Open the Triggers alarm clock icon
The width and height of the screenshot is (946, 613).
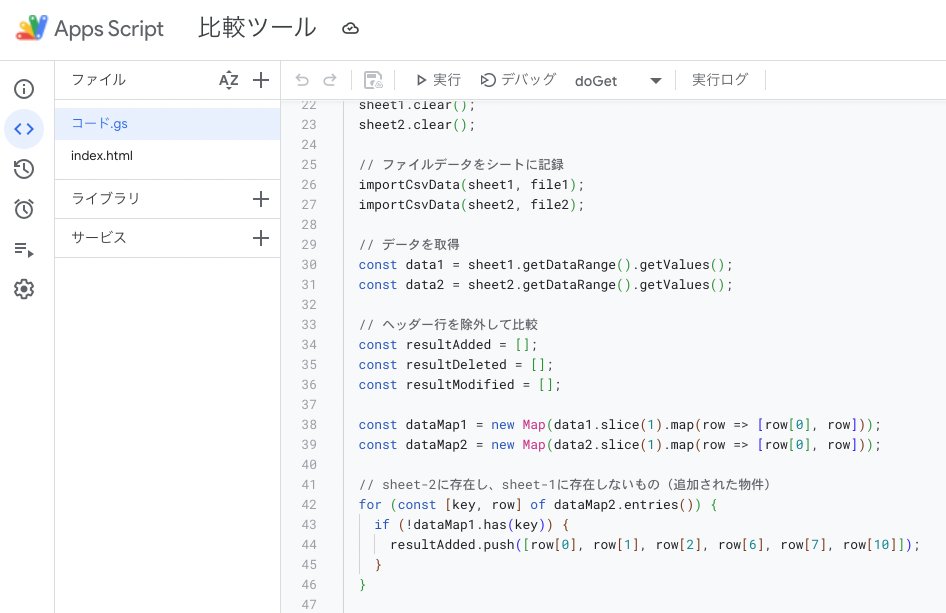[24, 209]
